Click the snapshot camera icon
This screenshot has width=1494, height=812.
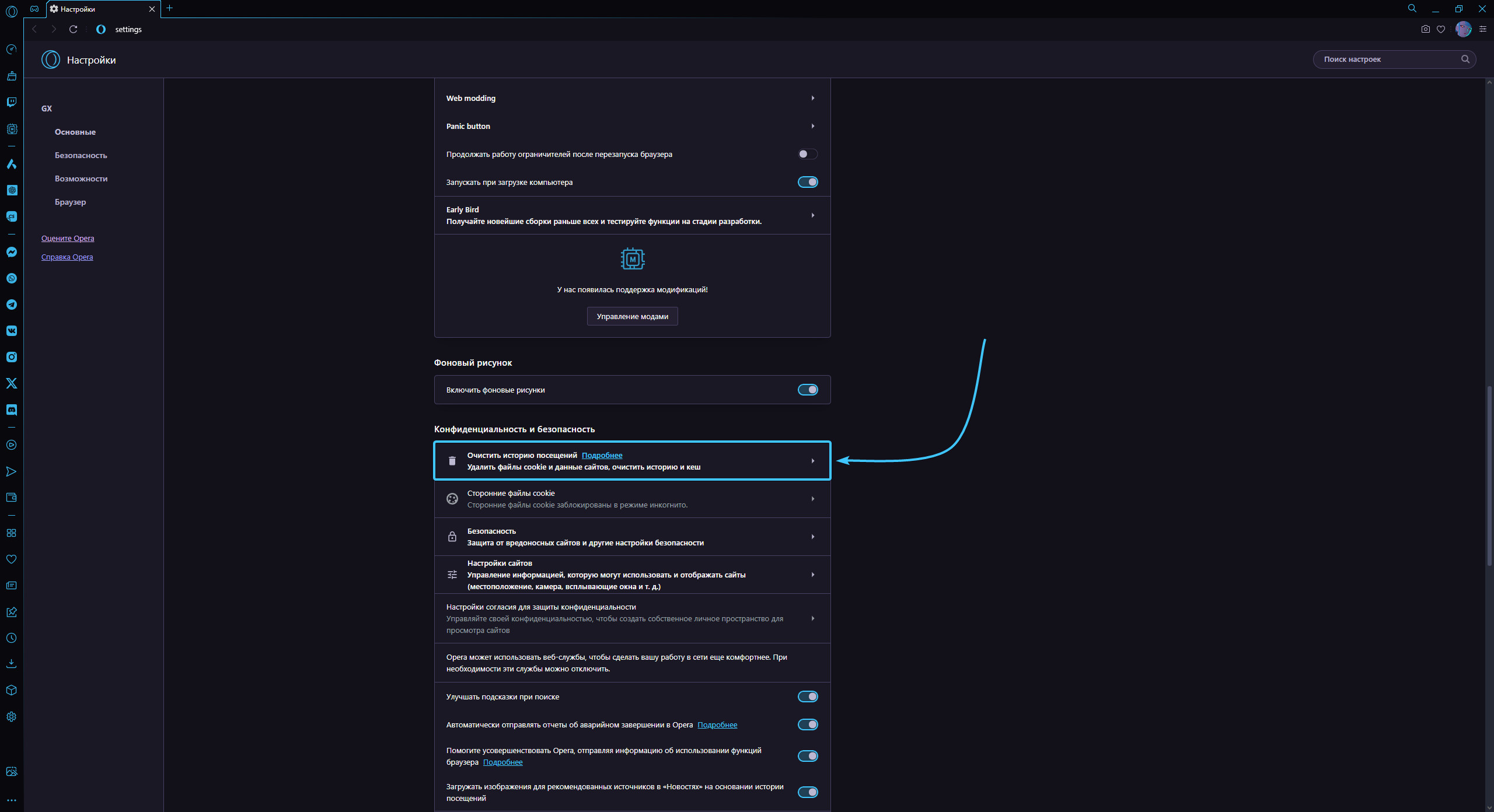[x=1425, y=29]
